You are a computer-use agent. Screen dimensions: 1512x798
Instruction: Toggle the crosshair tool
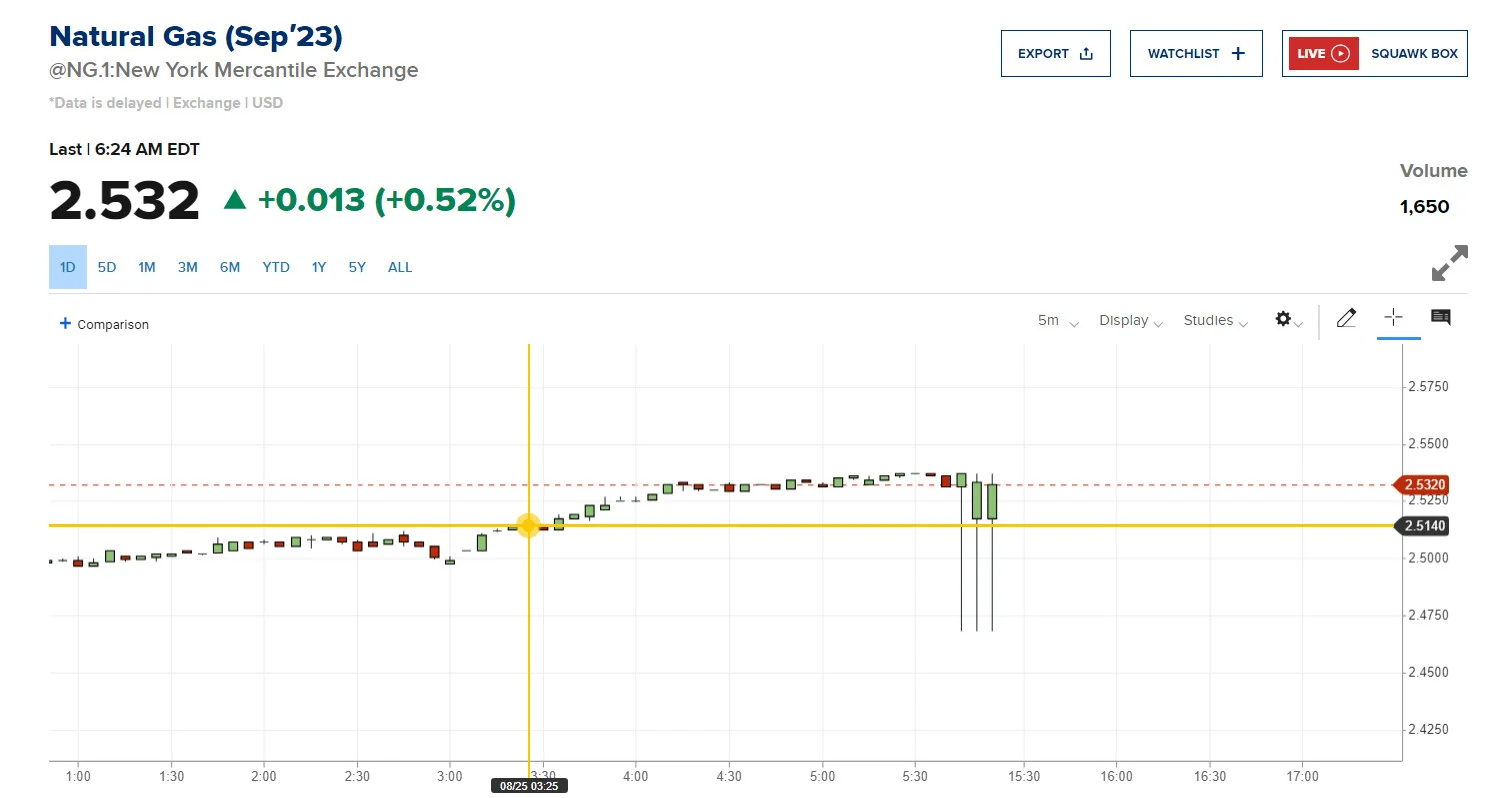click(1393, 318)
